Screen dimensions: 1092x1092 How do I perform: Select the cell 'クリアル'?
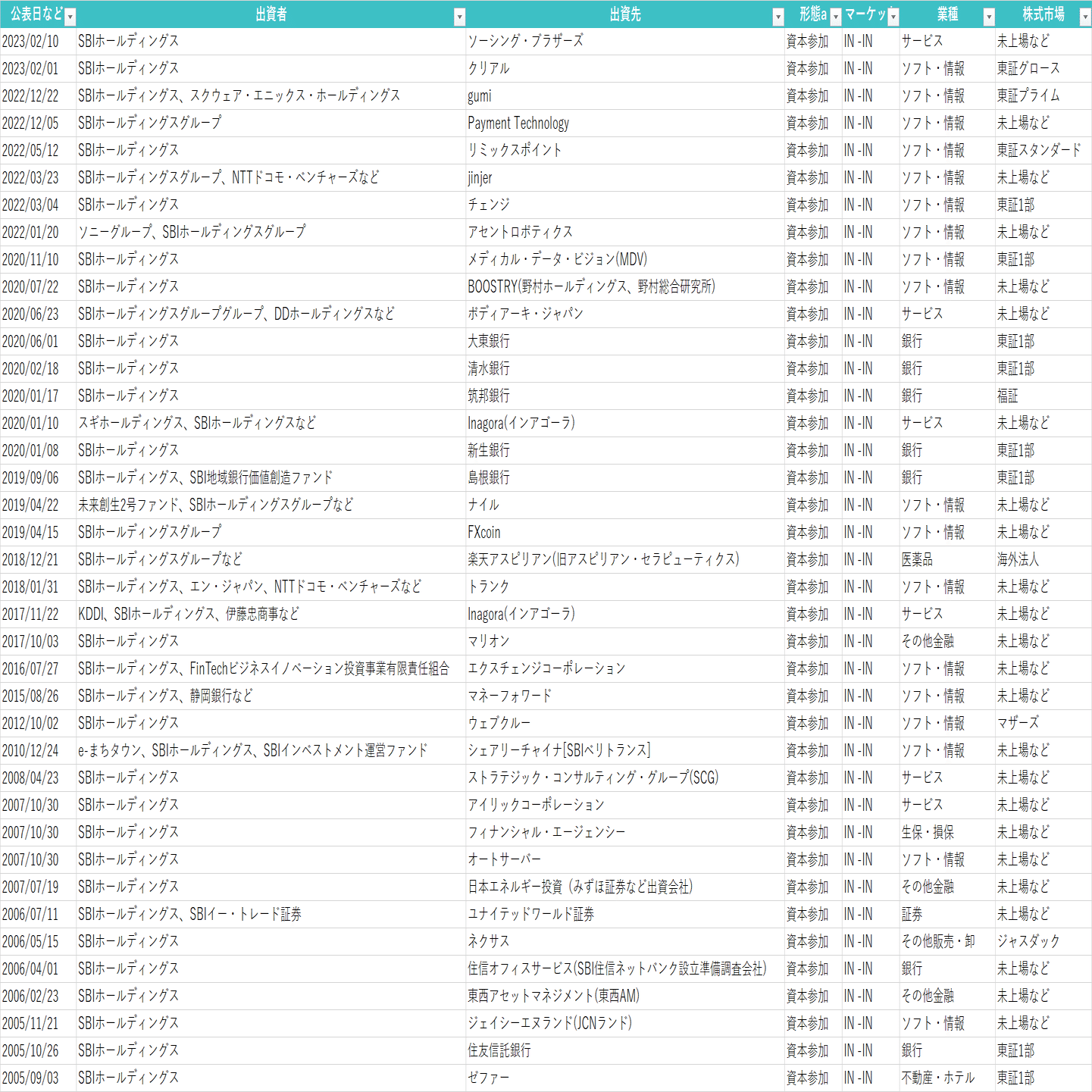coord(625,69)
